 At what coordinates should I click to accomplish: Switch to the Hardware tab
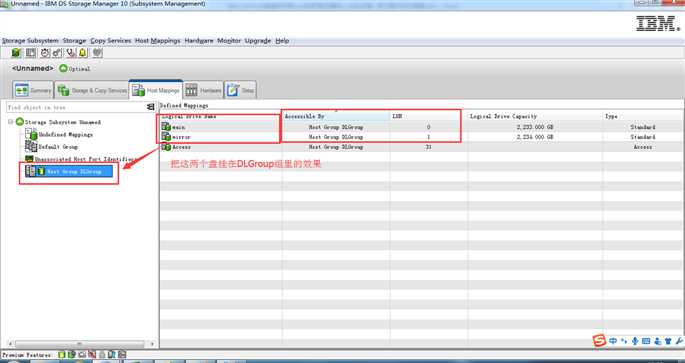coord(203,90)
